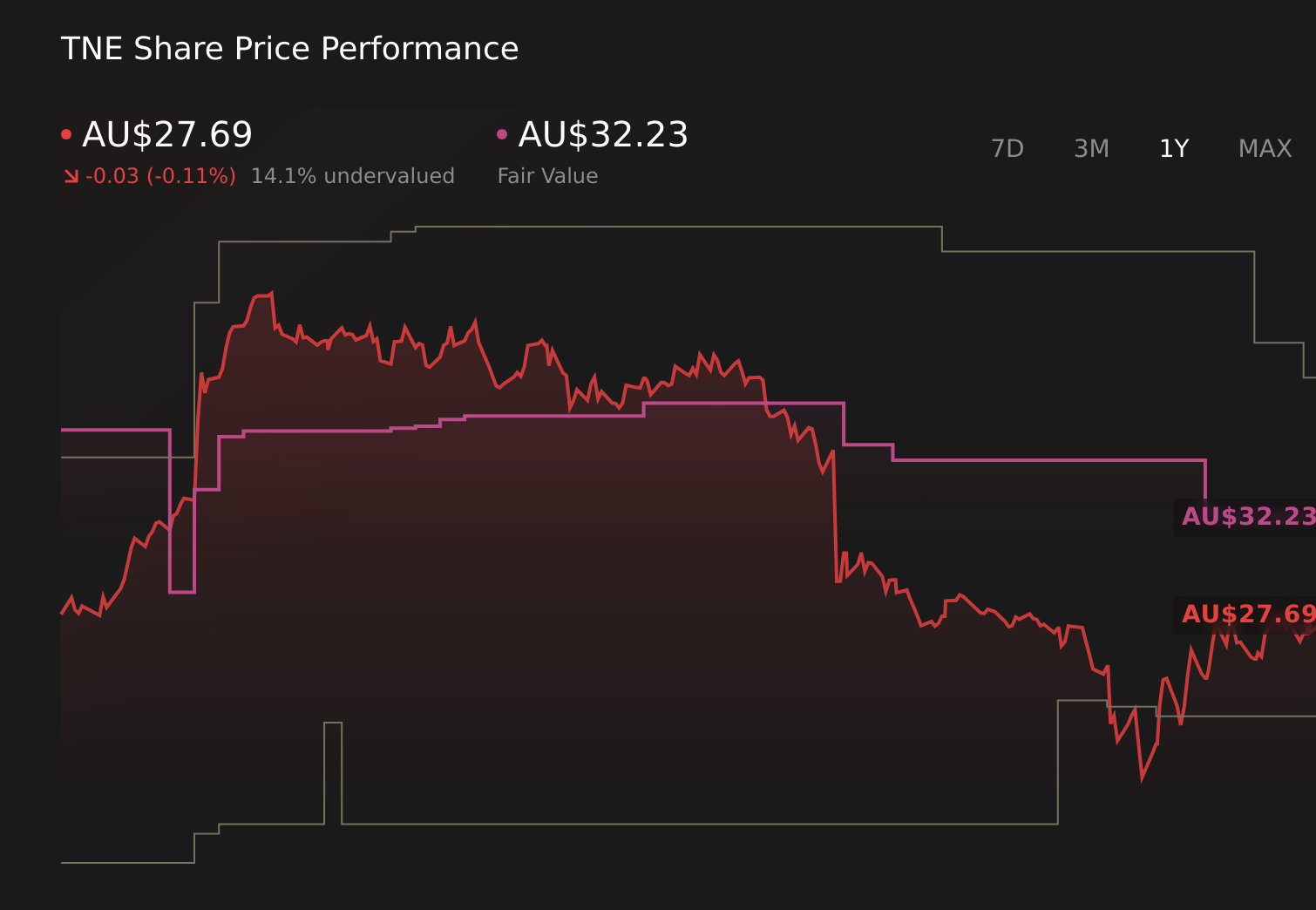The height and width of the screenshot is (910, 1316).
Task: Expand the MAX historical range
Action: pyautogui.click(x=1264, y=148)
